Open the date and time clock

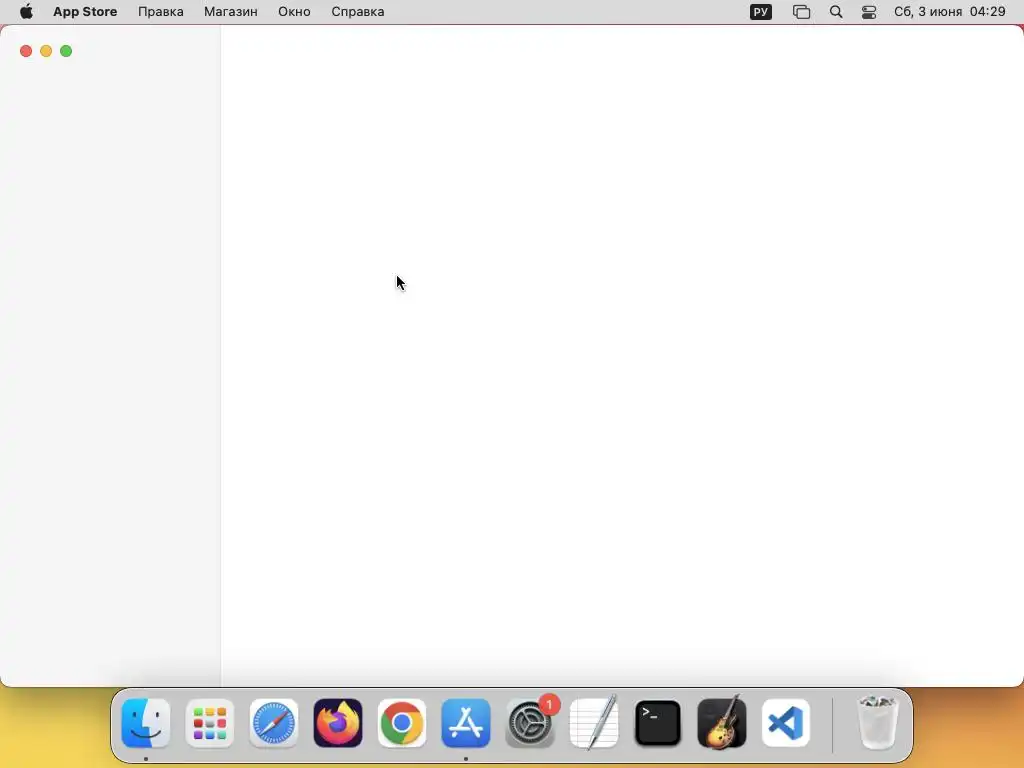click(x=950, y=12)
